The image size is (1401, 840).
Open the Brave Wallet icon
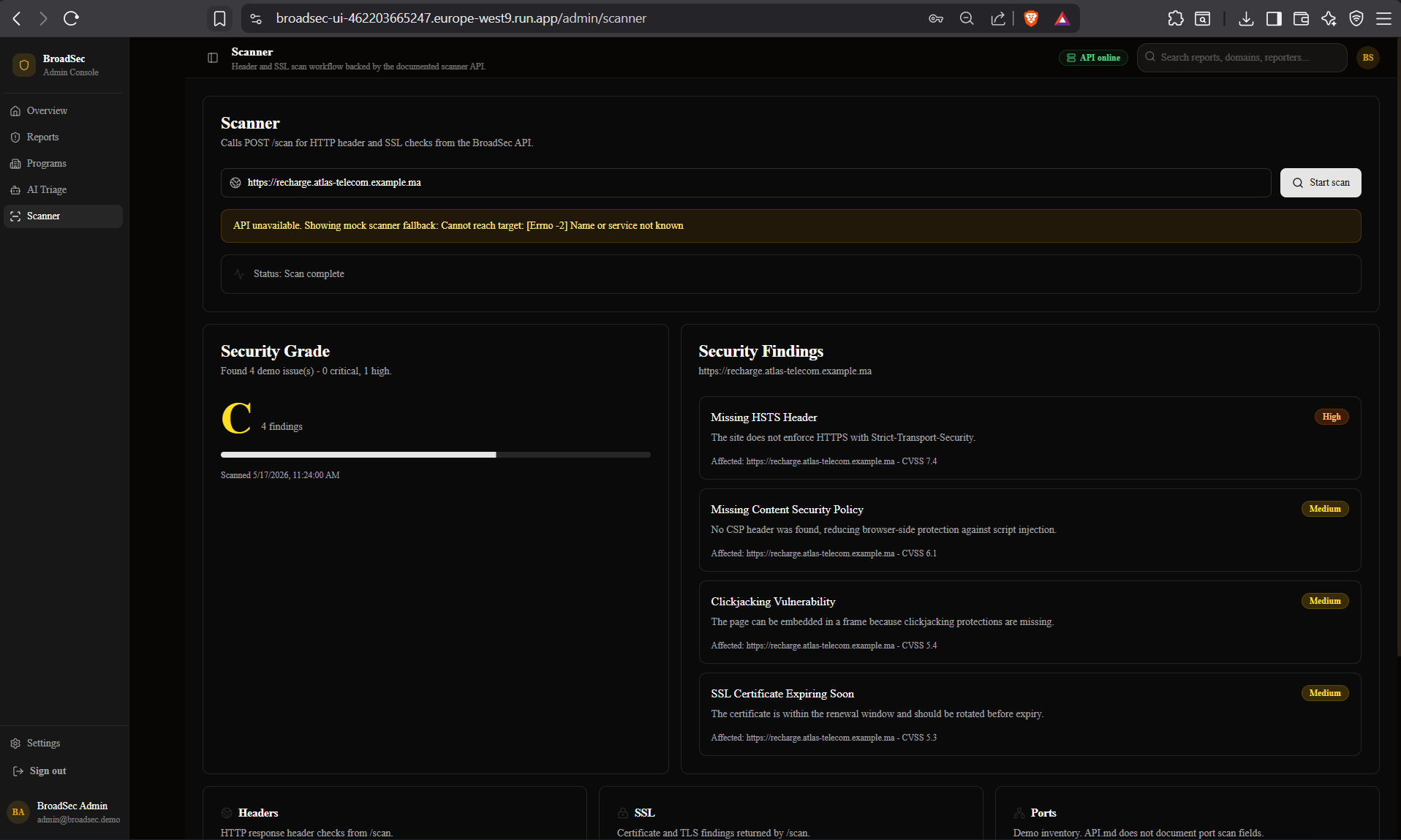click(1301, 18)
